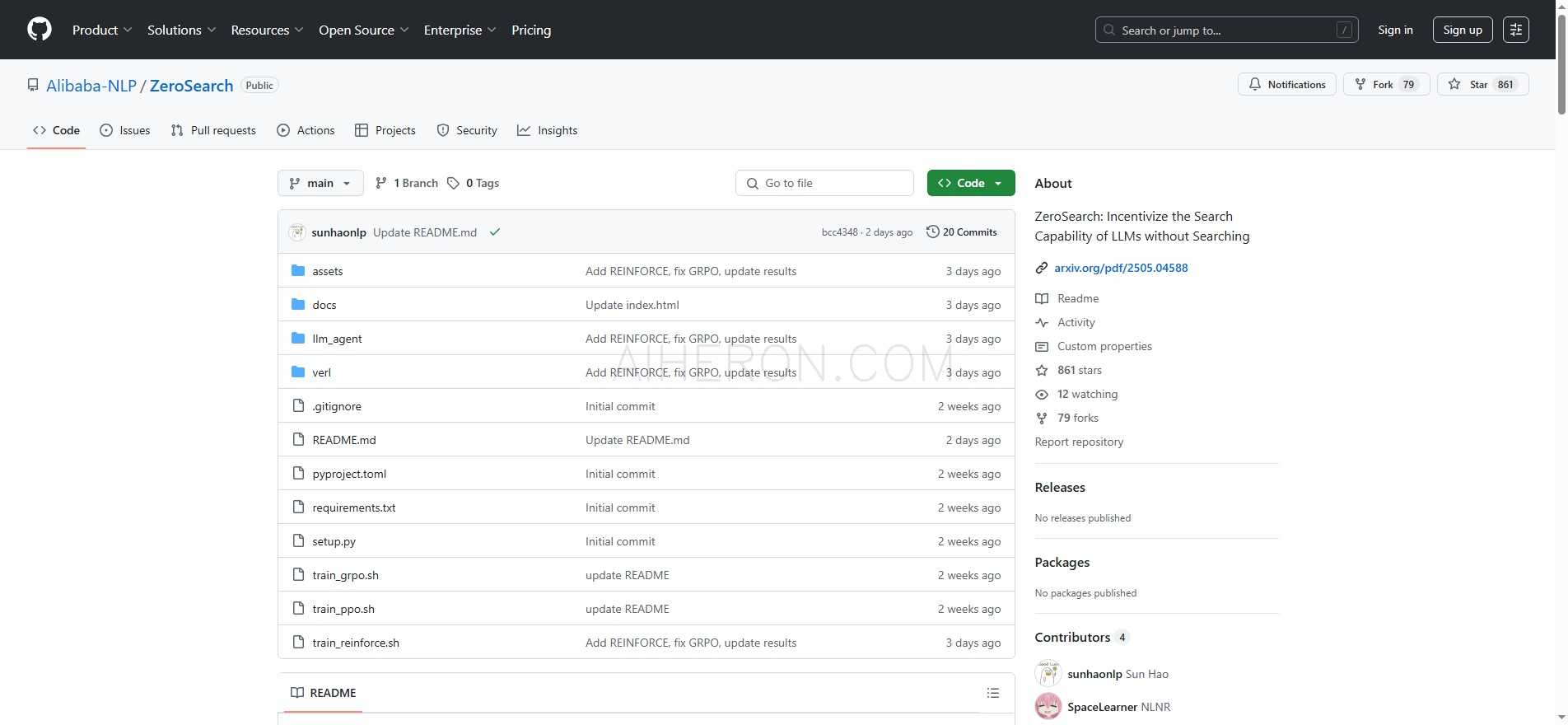Click the commit status check mark
1568x725 pixels.
(x=495, y=232)
